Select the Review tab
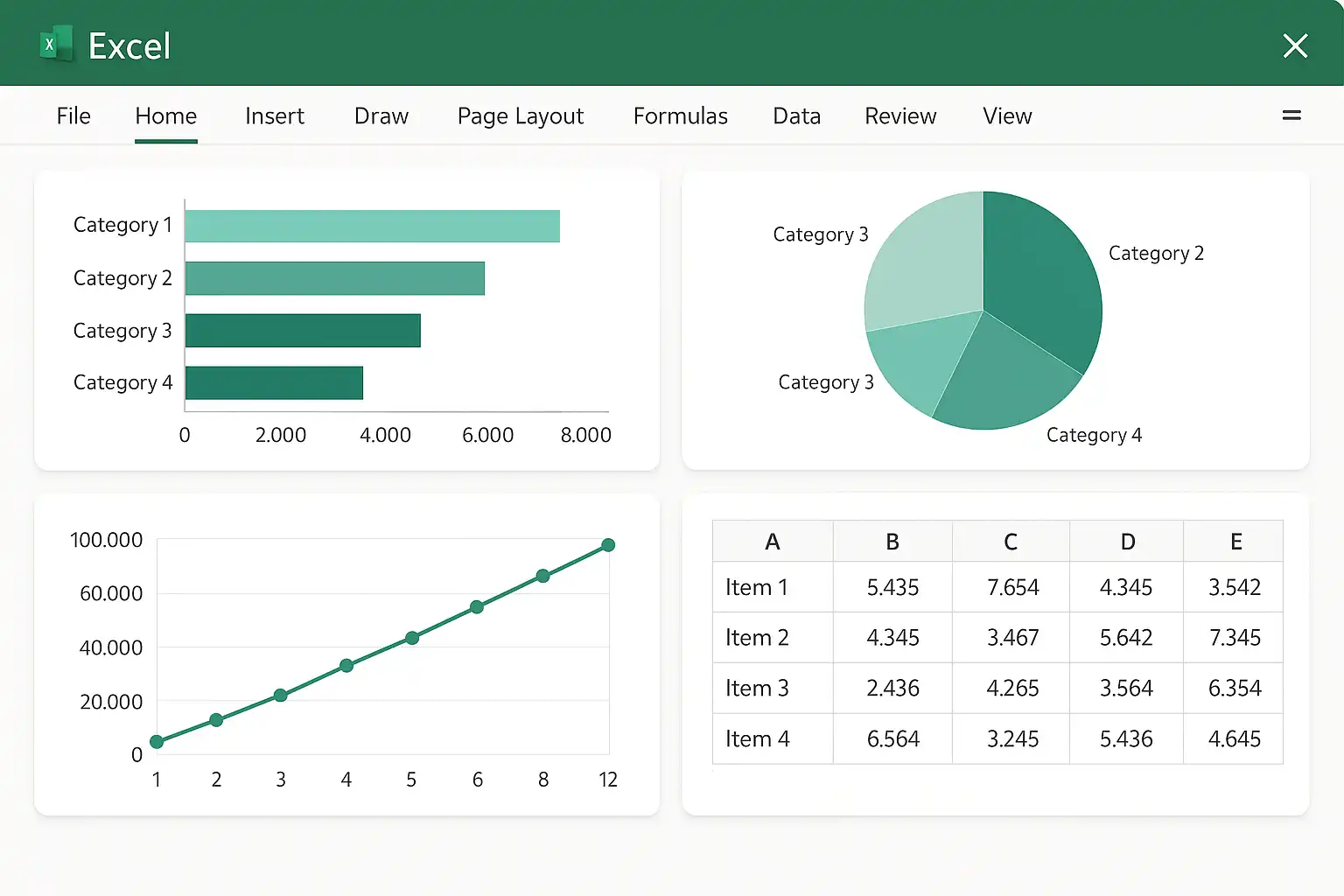This screenshot has width=1344, height=896. point(899,116)
